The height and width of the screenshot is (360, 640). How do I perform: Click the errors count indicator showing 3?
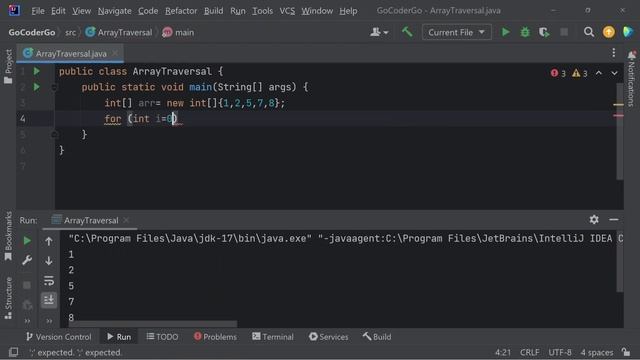(x=558, y=73)
